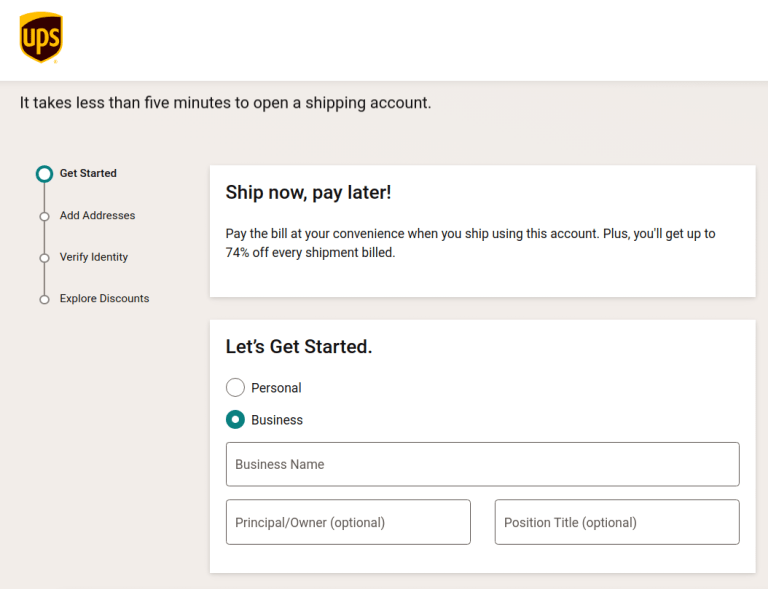768x589 pixels.
Task: Click the UPS shield logo
Action: (x=41, y=37)
